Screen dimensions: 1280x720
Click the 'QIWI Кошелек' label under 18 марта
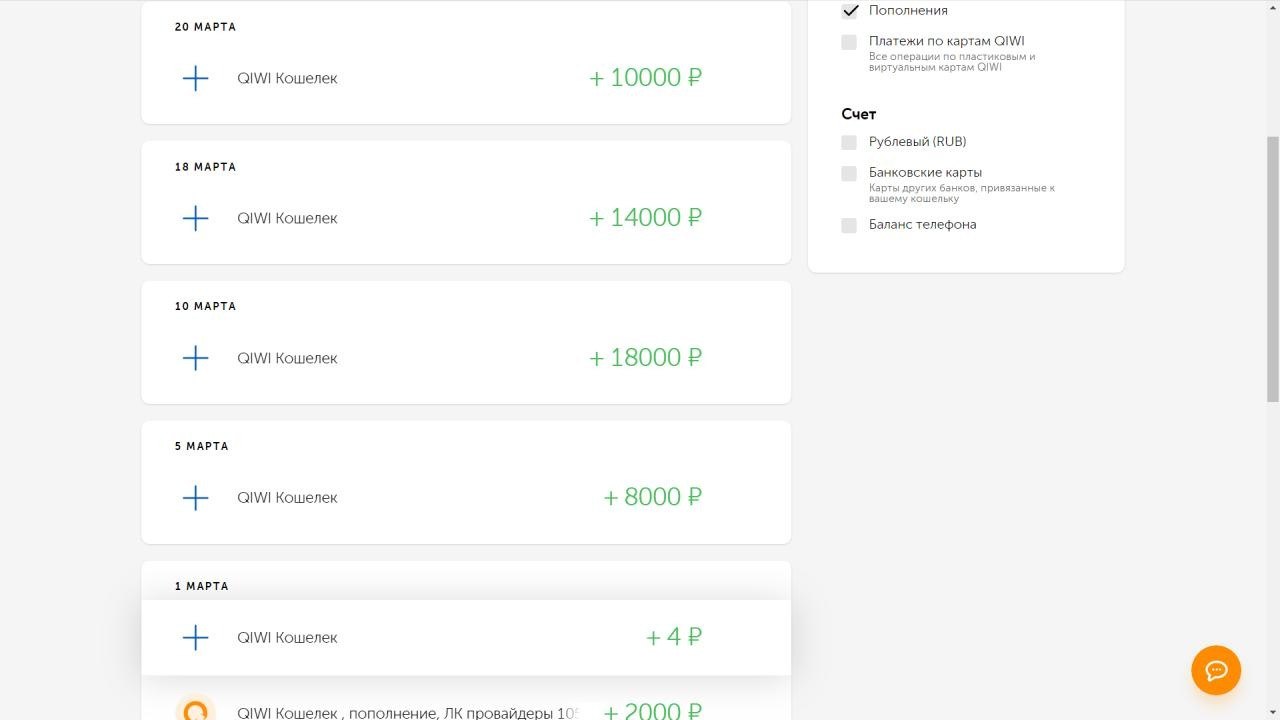[x=287, y=218]
